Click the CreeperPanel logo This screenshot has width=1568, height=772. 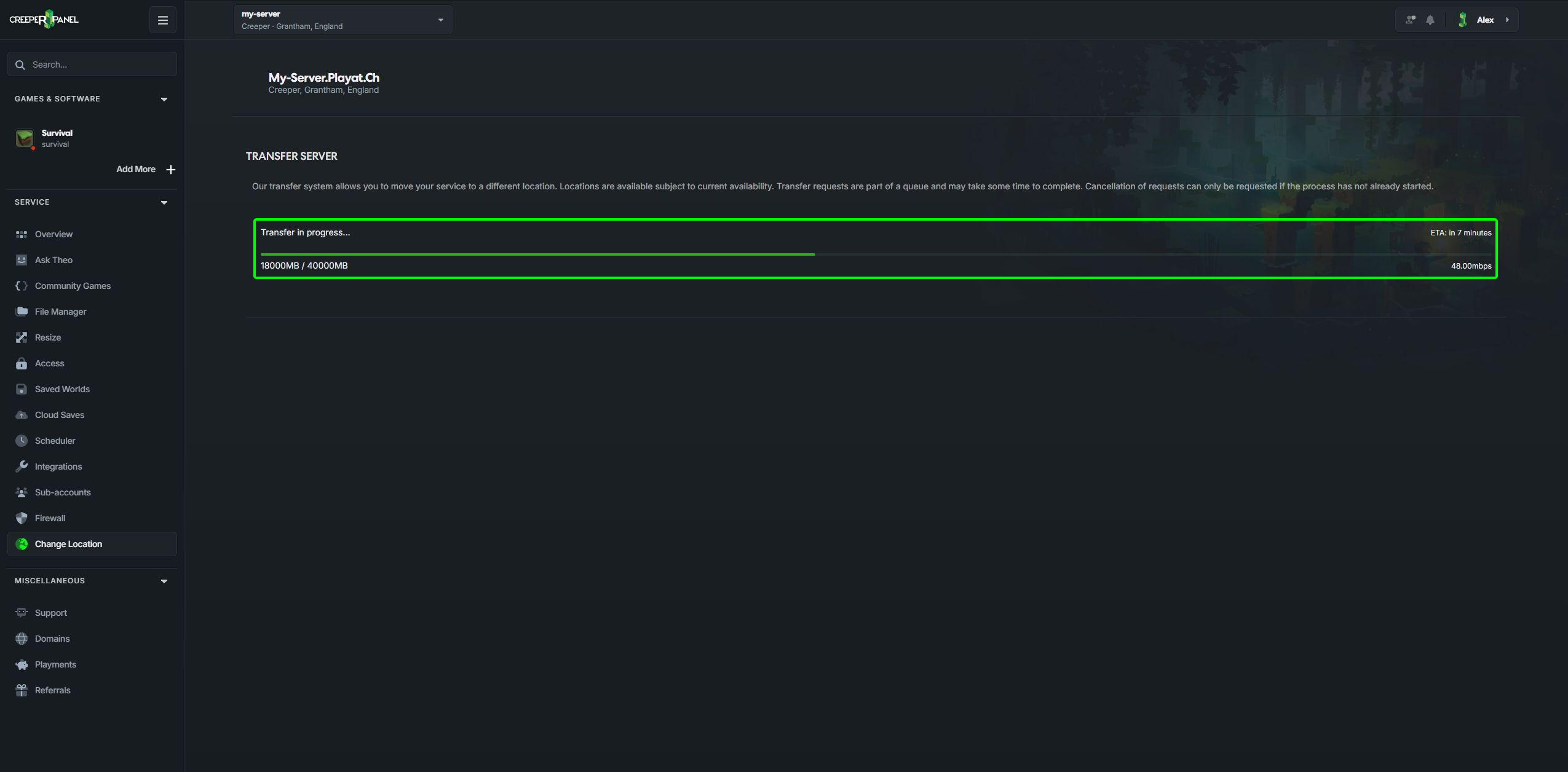tap(44, 19)
